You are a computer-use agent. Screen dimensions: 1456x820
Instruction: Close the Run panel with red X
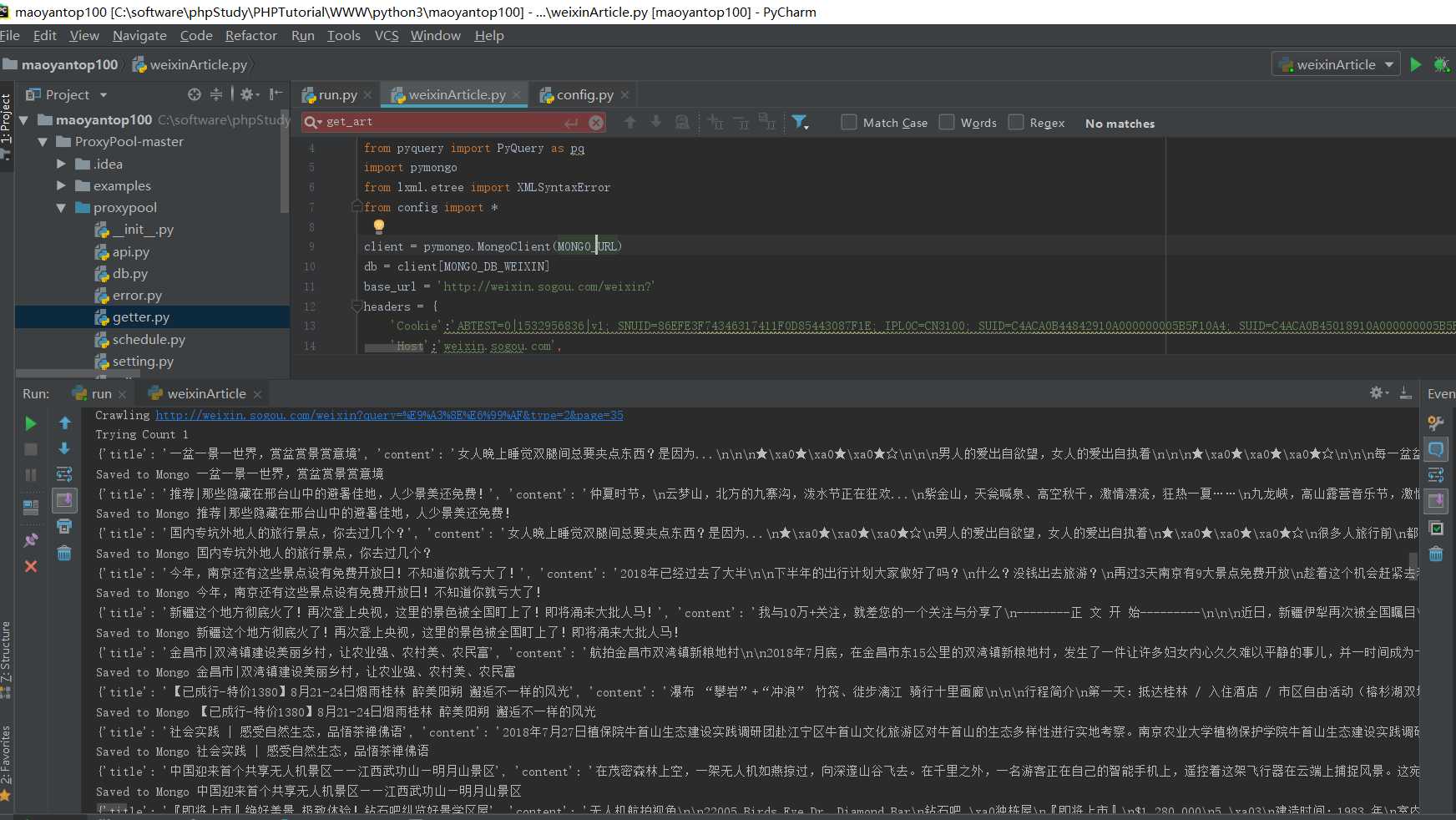click(31, 566)
